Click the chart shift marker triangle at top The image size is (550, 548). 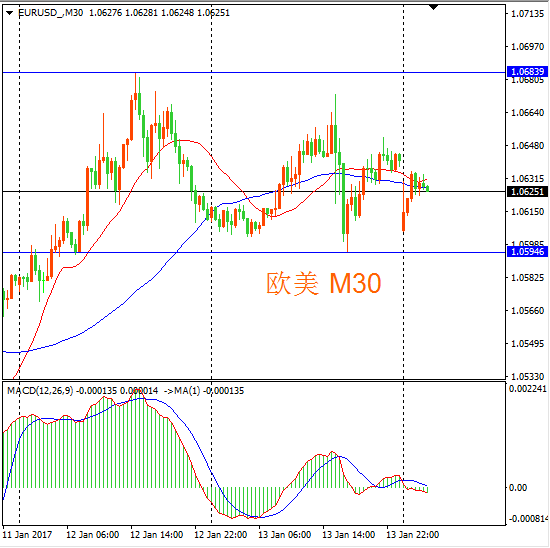[434, 7]
